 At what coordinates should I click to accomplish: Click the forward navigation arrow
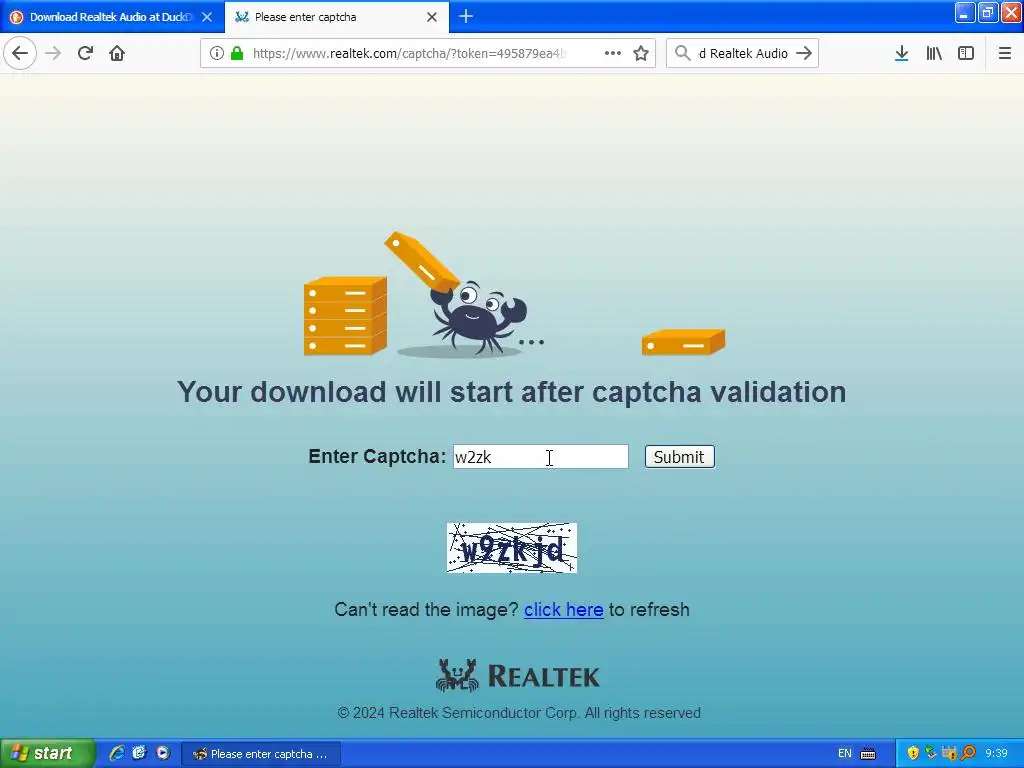(53, 53)
